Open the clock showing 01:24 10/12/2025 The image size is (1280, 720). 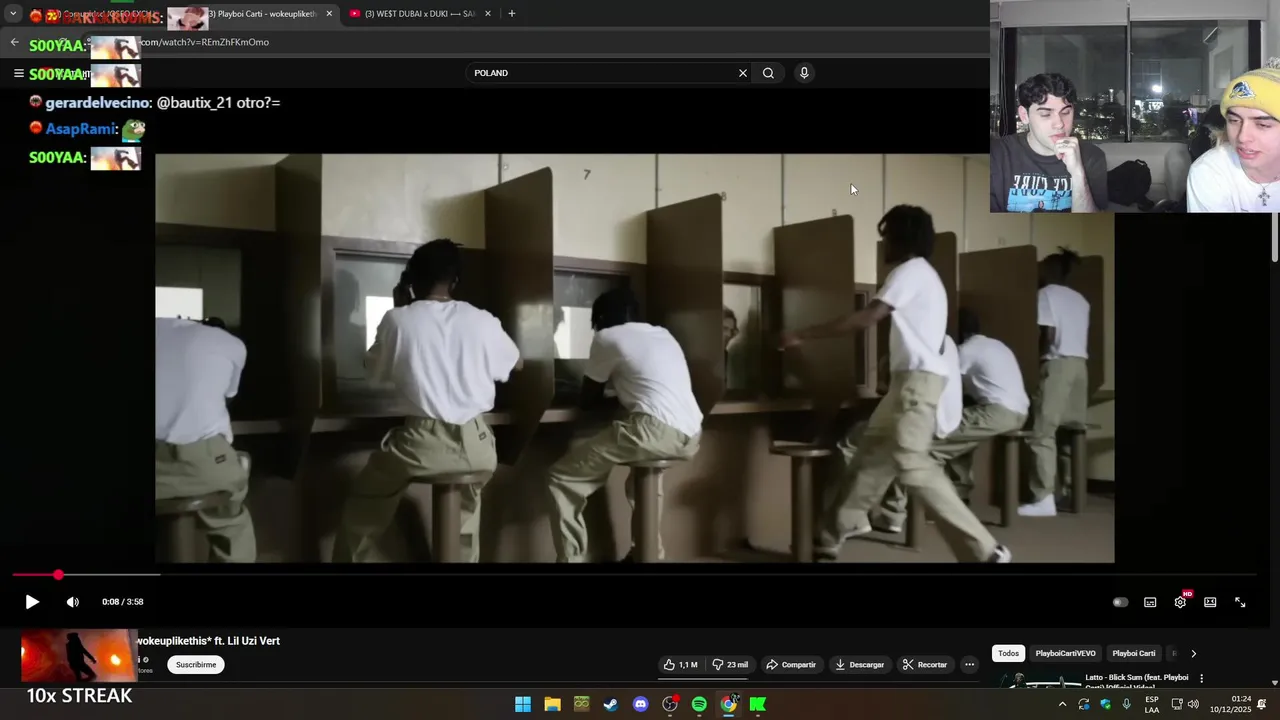1231,704
